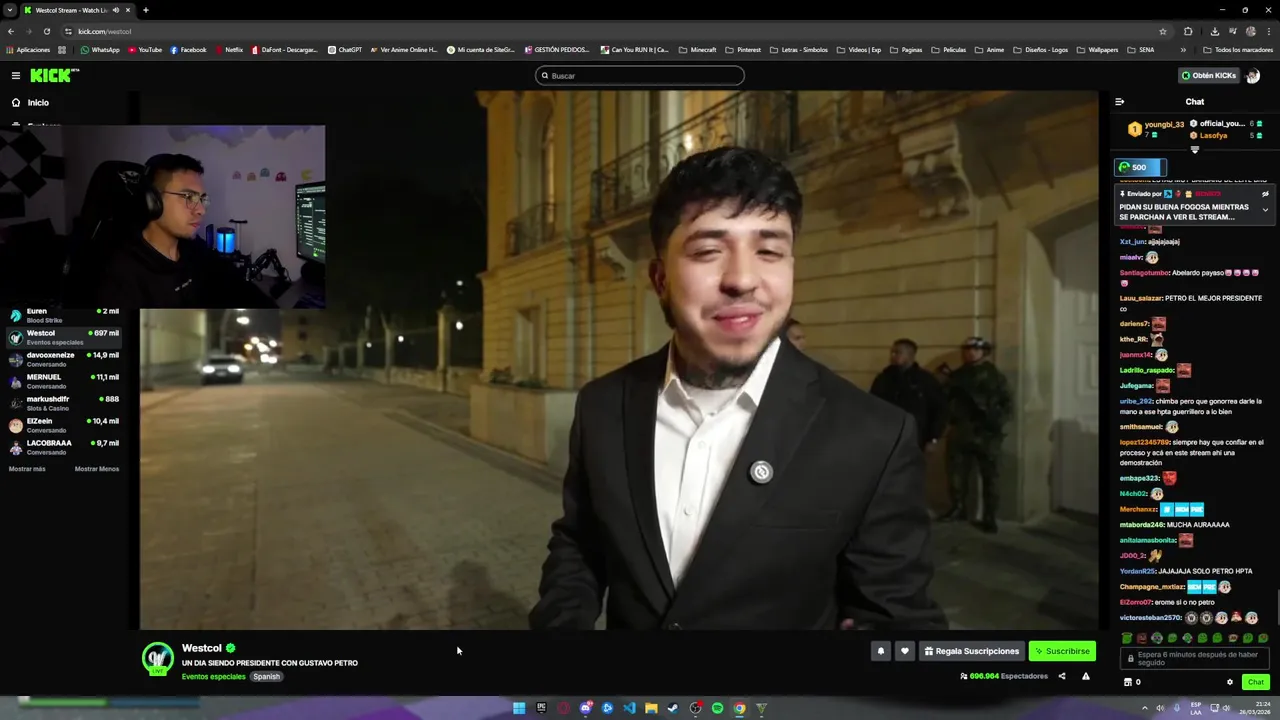Click the Spanish language tag

[267, 677]
